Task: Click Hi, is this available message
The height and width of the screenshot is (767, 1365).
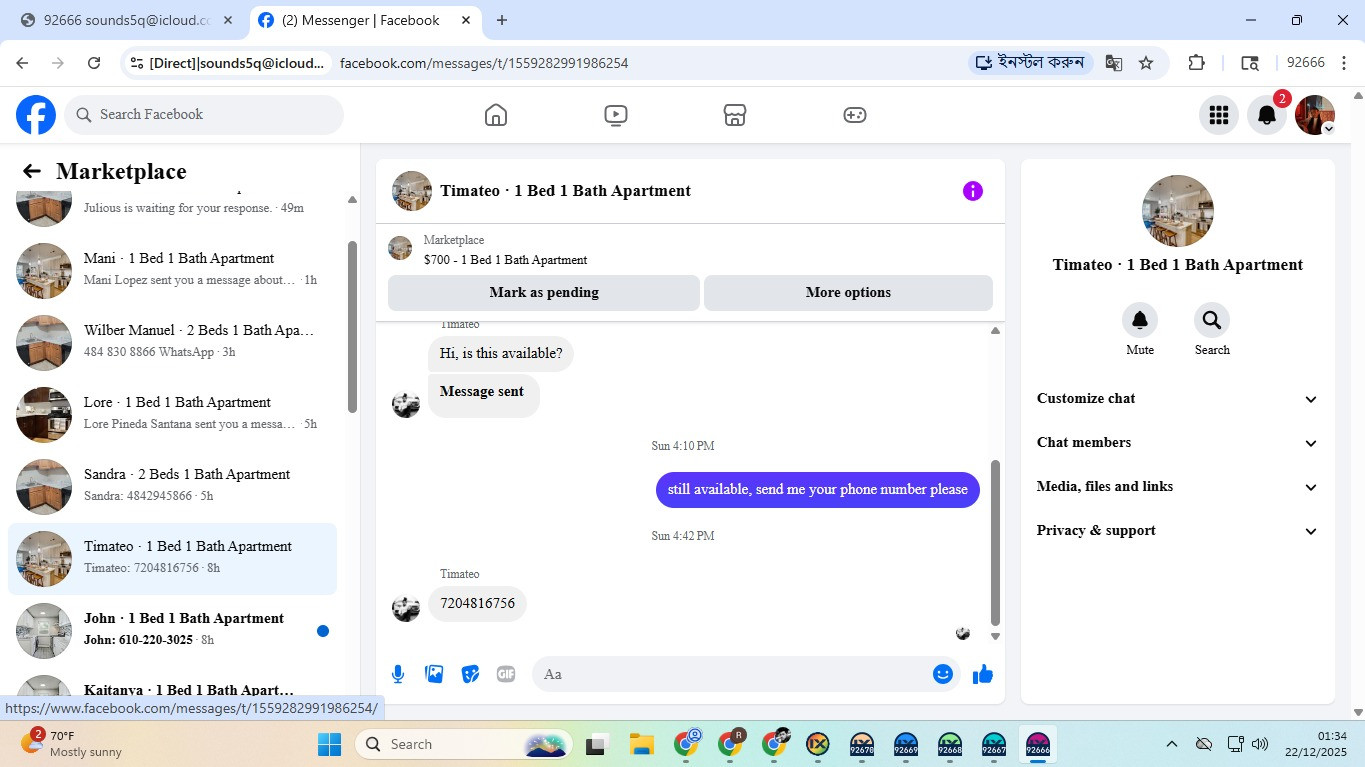Action: [501, 354]
